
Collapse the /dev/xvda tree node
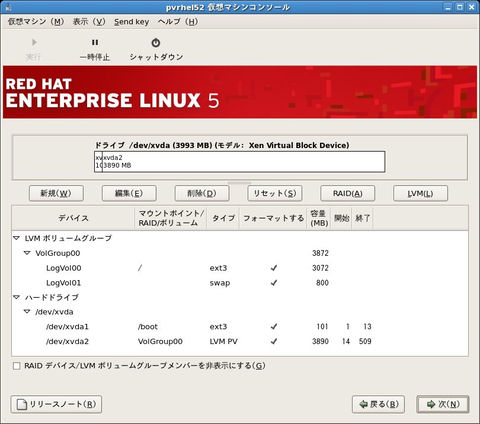click(27, 312)
